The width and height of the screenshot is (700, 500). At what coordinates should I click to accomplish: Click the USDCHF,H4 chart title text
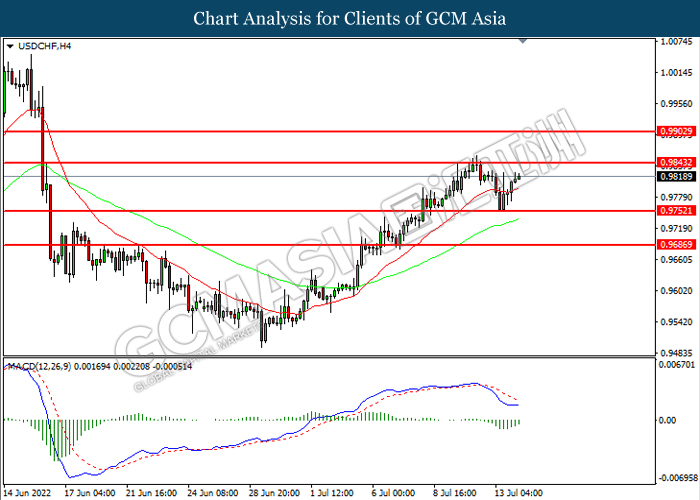(45, 46)
